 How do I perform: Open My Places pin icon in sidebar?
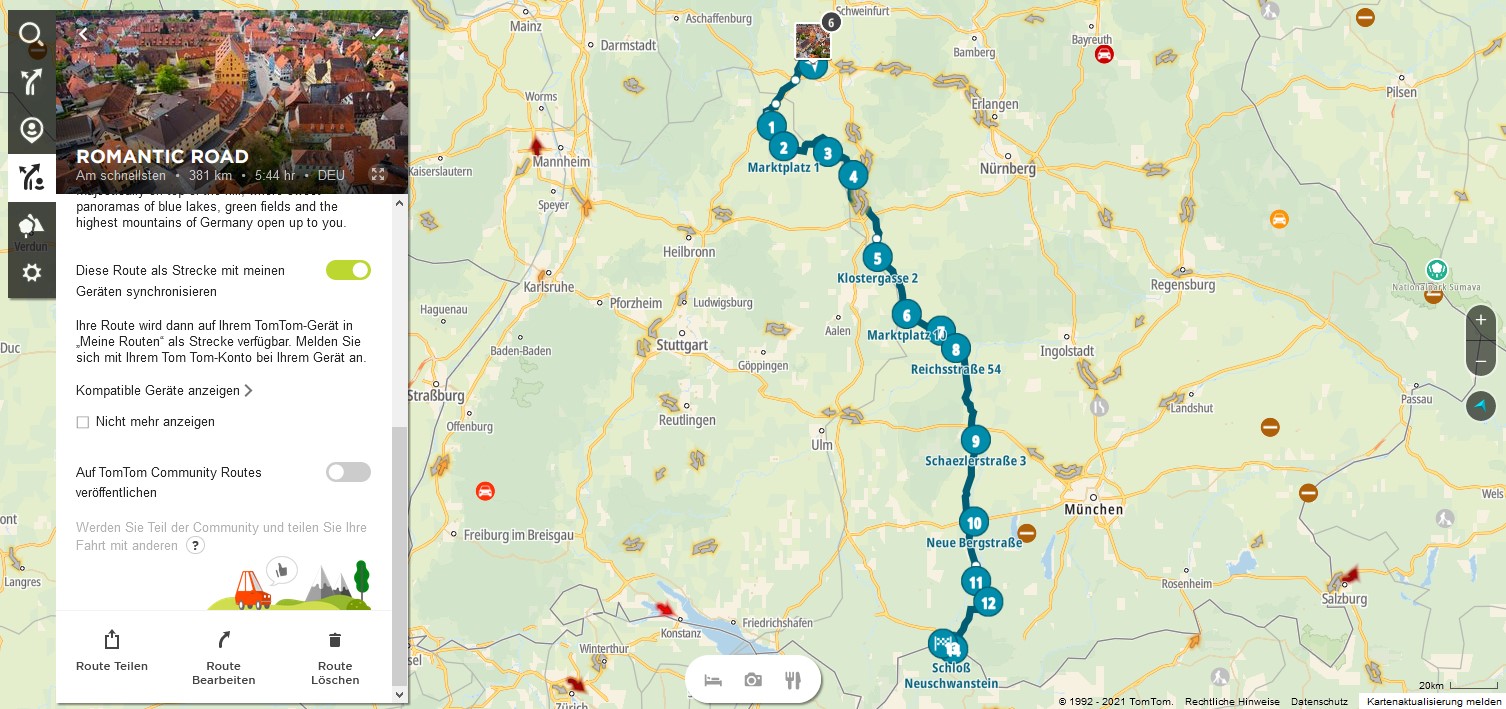click(x=31, y=130)
